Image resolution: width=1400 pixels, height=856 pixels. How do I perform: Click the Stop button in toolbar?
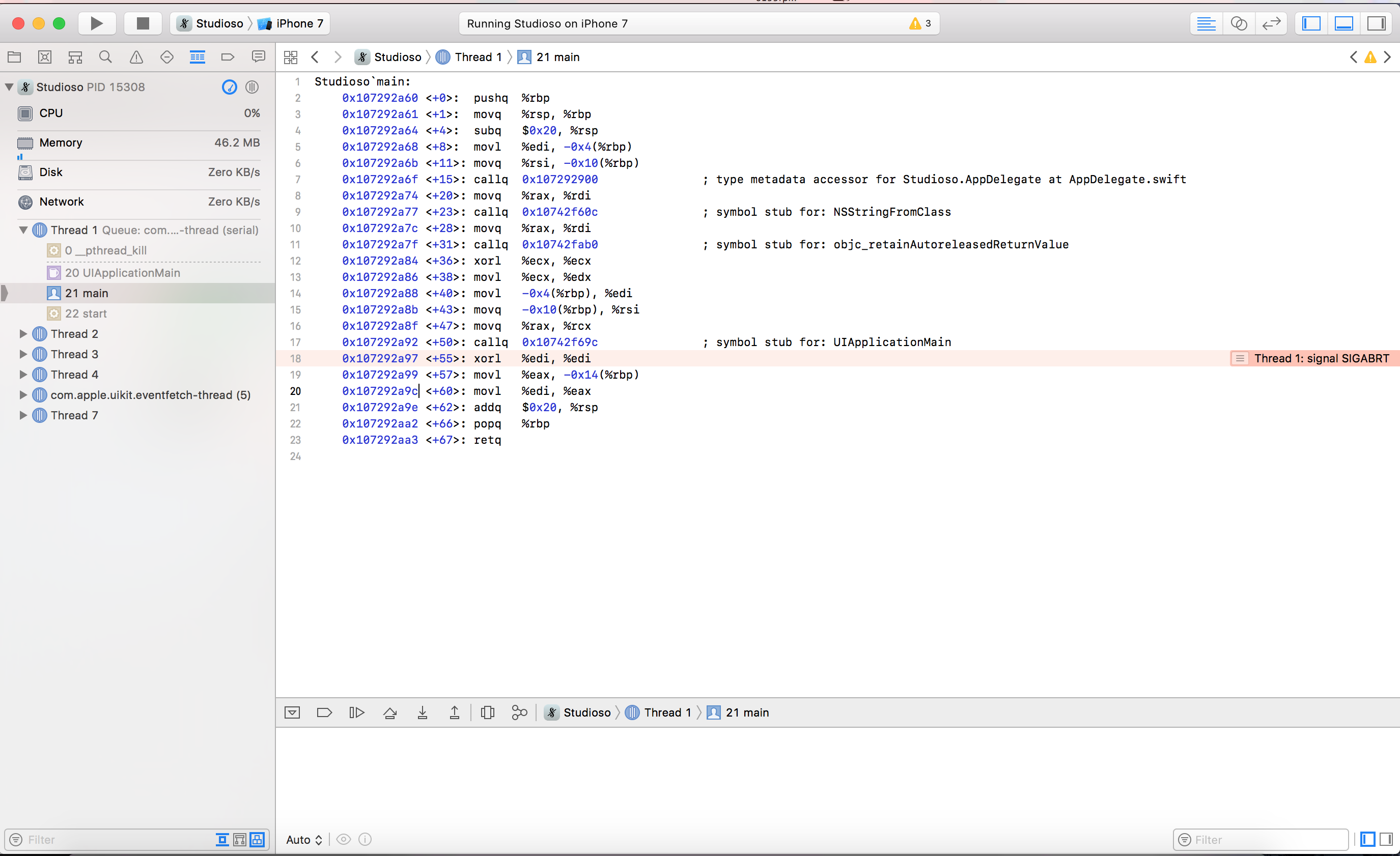(x=143, y=23)
